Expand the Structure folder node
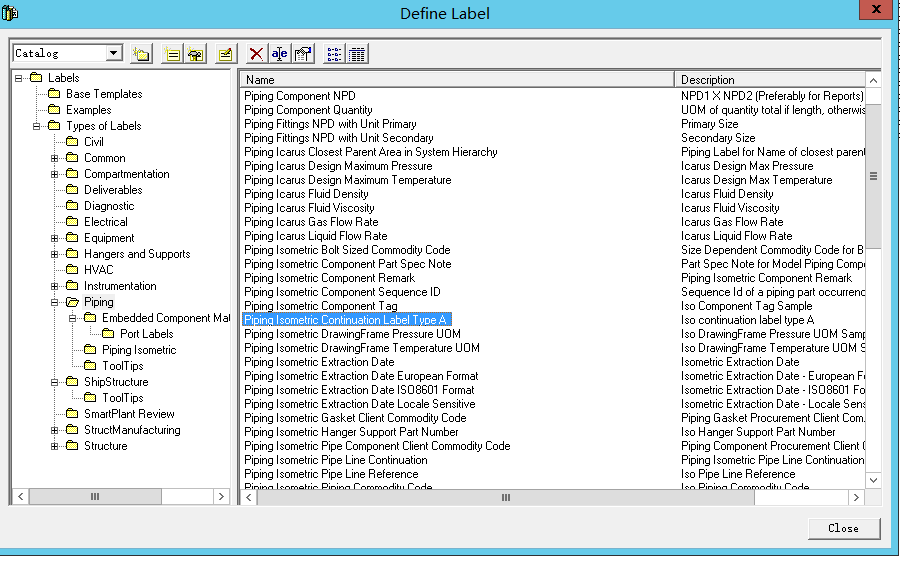Screen dimensions: 901x561 point(55,446)
